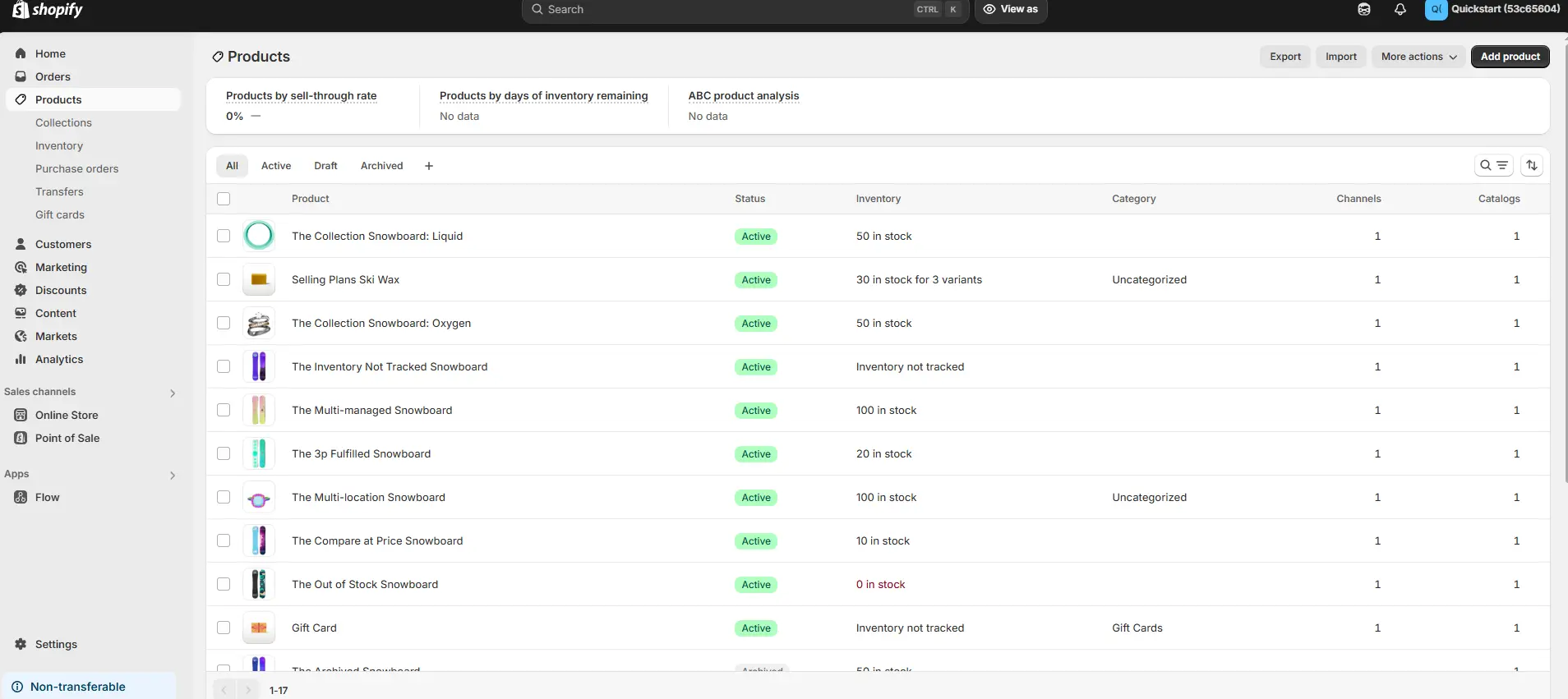The width and height of the screenshot is (1568, 699).
Task: Switch to the Active tab
Action: 276,166
